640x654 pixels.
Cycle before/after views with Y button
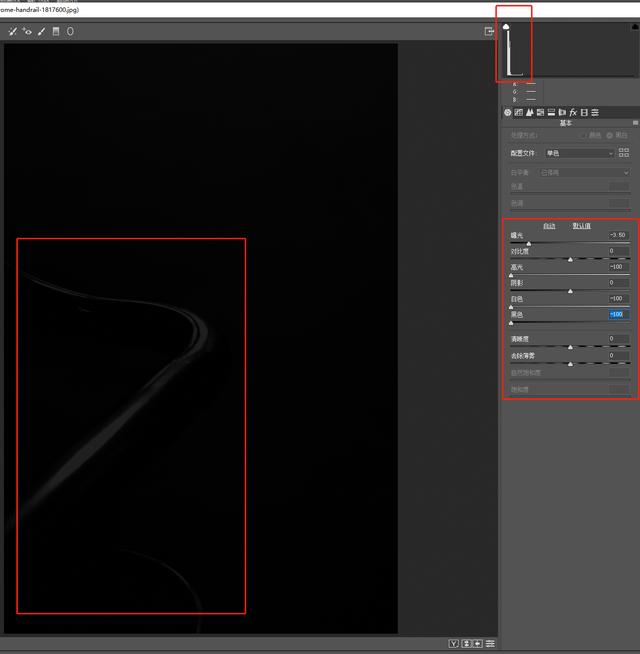(x=454, y=644)
